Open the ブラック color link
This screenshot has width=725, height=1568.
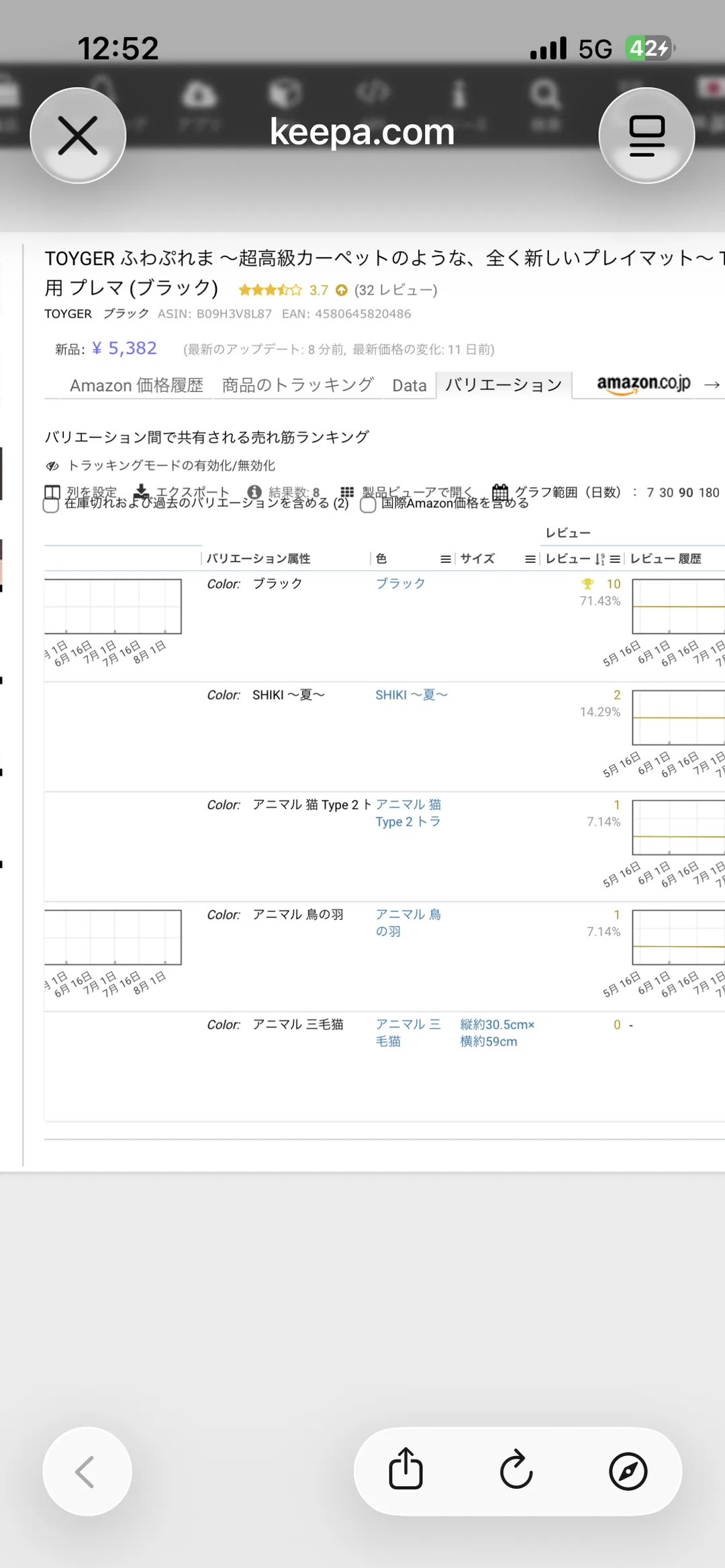[x=400, y=584]
